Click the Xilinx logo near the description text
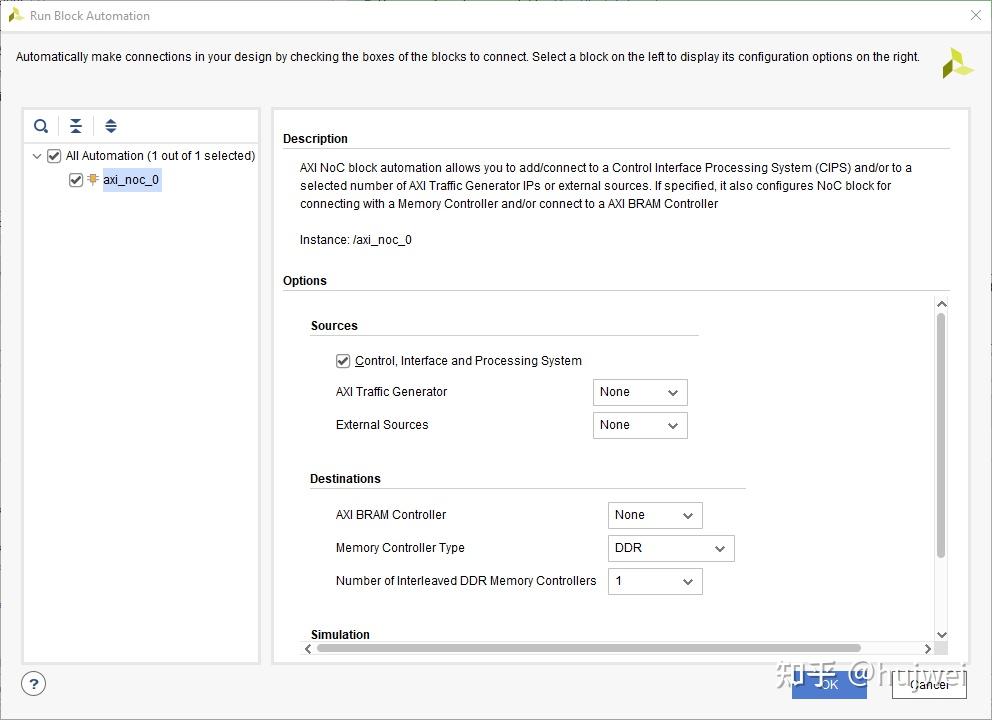The height and width of the screenshot is (720, 992). coord(957,63)
